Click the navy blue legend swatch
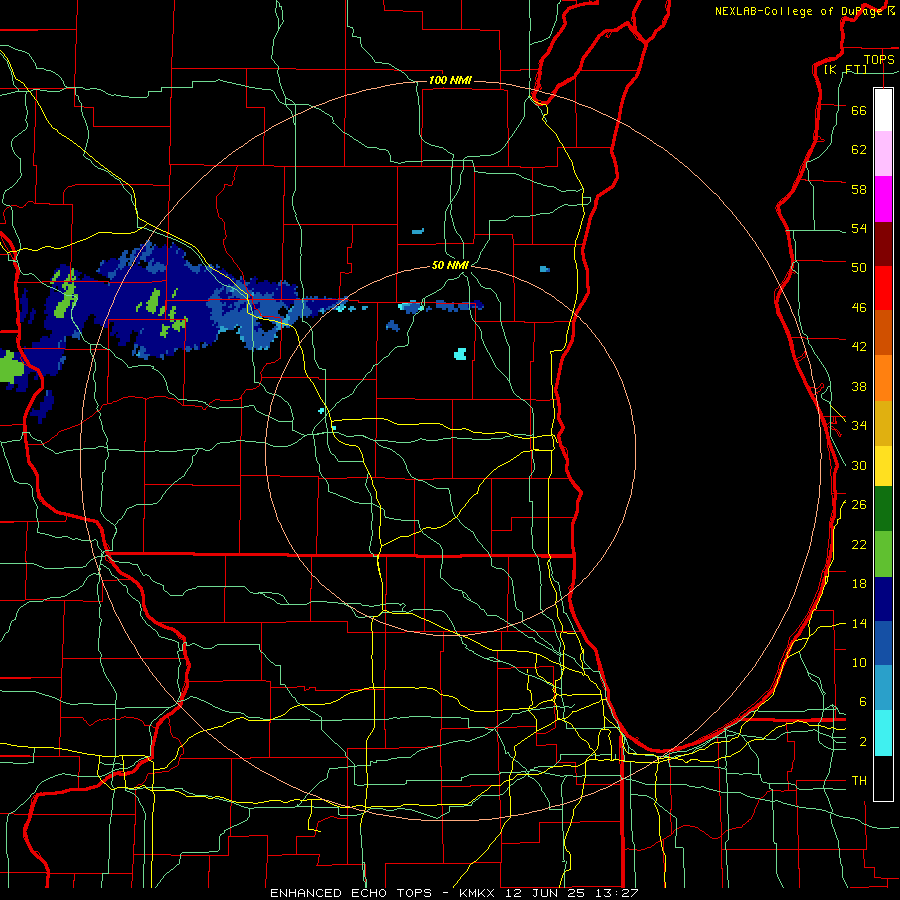The width and height of the screenshot is (900, 900). pos(883,599)
